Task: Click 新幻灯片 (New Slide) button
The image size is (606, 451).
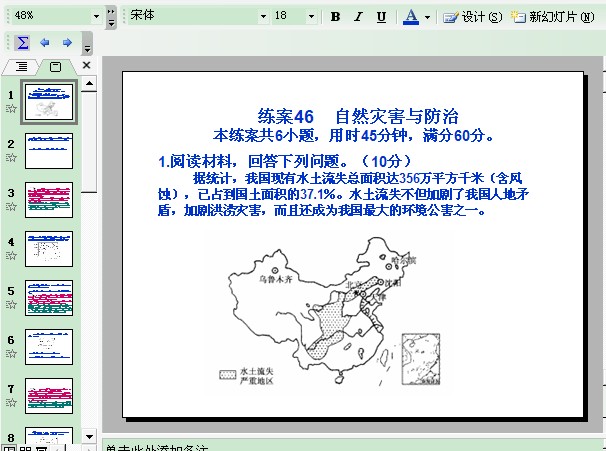Action: click(557, 17)
